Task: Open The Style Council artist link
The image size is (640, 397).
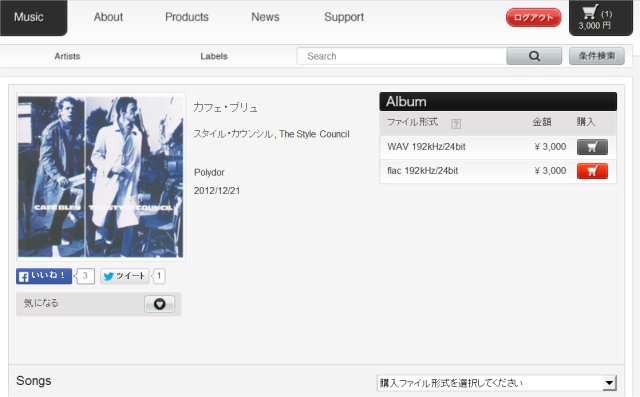Action: click(x=314, y=134)
